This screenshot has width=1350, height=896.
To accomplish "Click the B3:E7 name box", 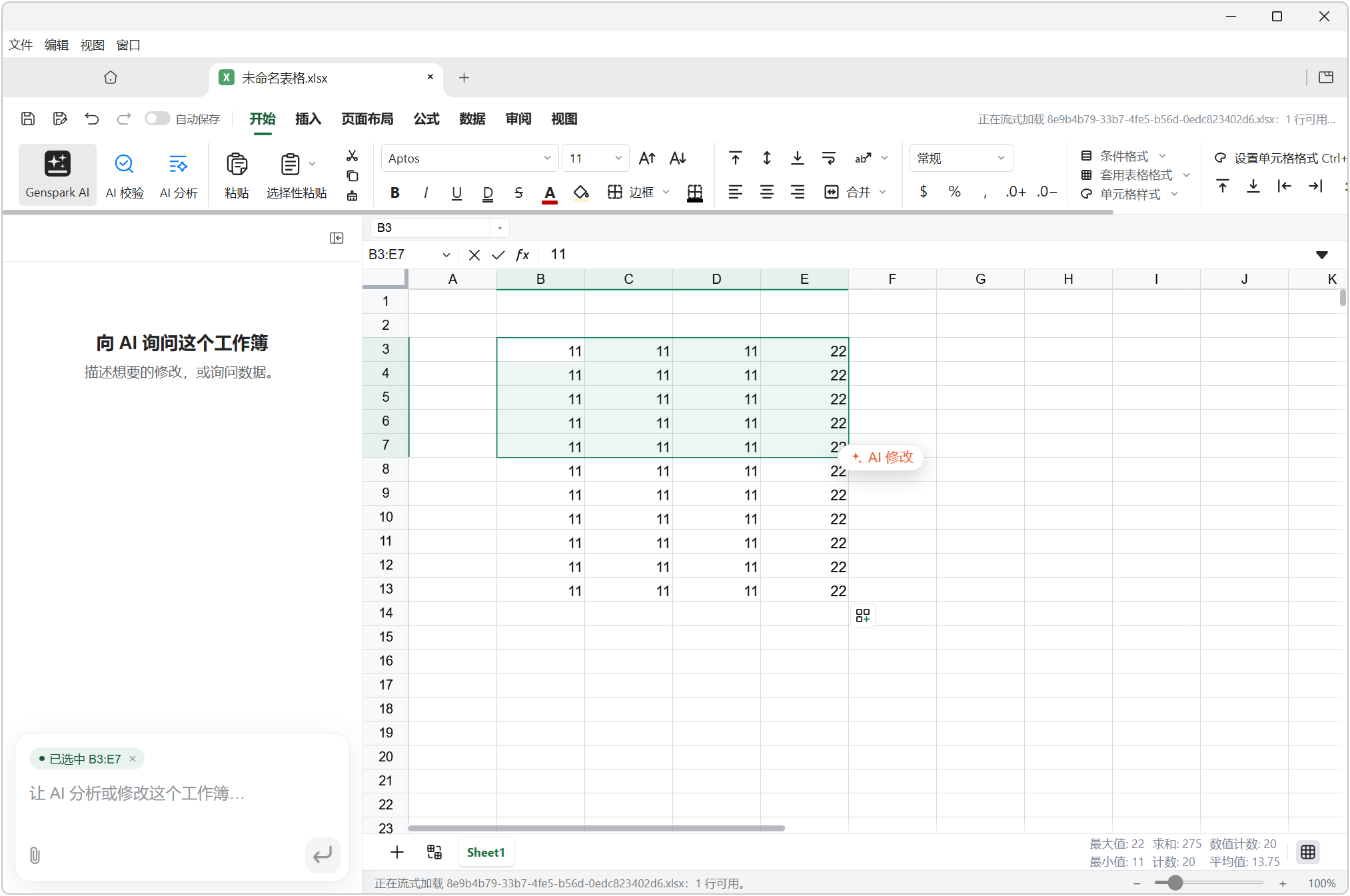I will pyautogui.click(x=408, y=254).
